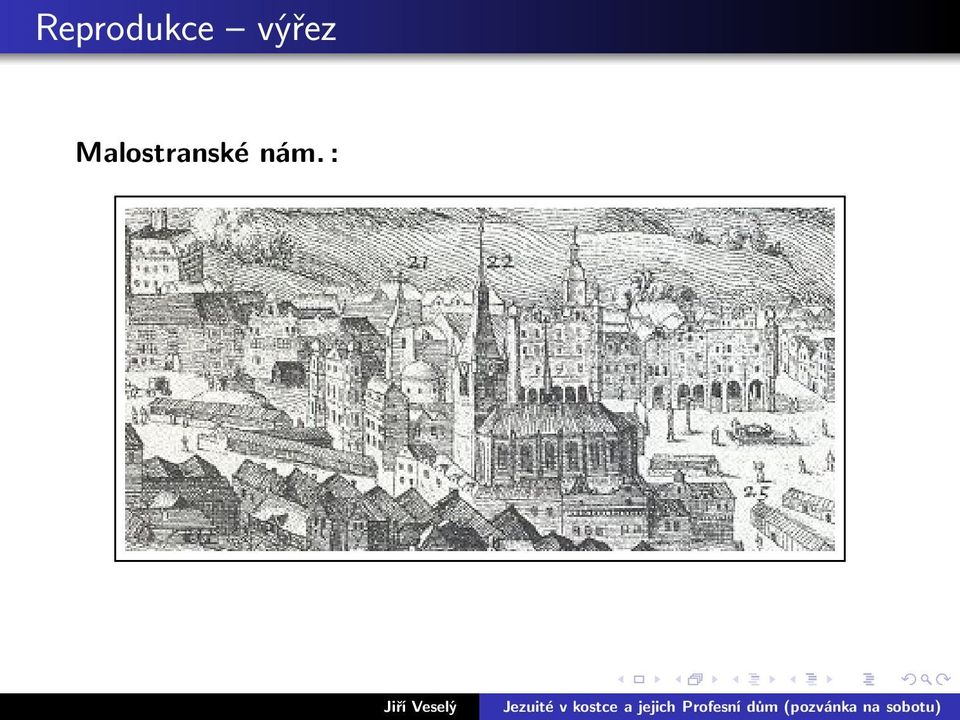The width and height of the screenshot is (960, 720).
Task: Go to next frame arrow
Action: pyautogui.click(x=714, y=679)
